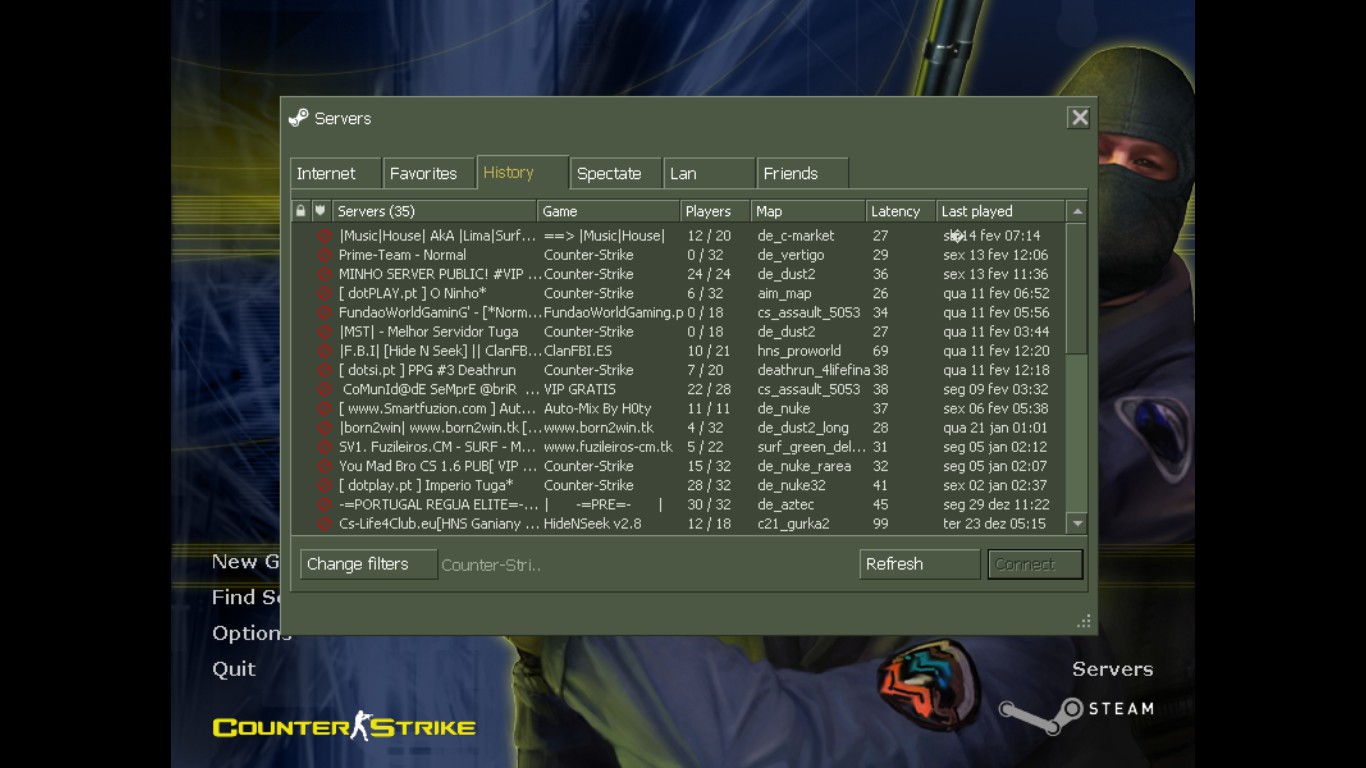Image resolution: width=1366 pixels, height=768 pixels.
Task: Select the |Music|House| AkA |Lima|Surf server row
Action: tap(678, 236)
